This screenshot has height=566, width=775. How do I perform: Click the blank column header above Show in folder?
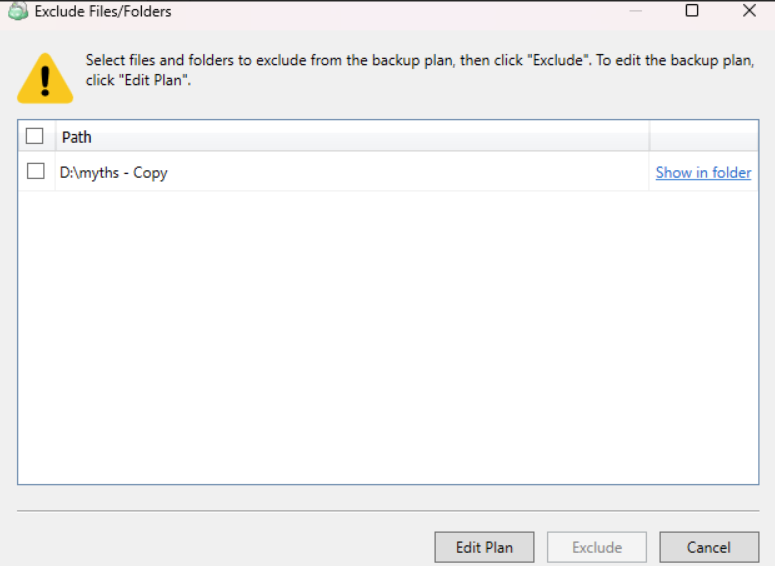point(704,136)
